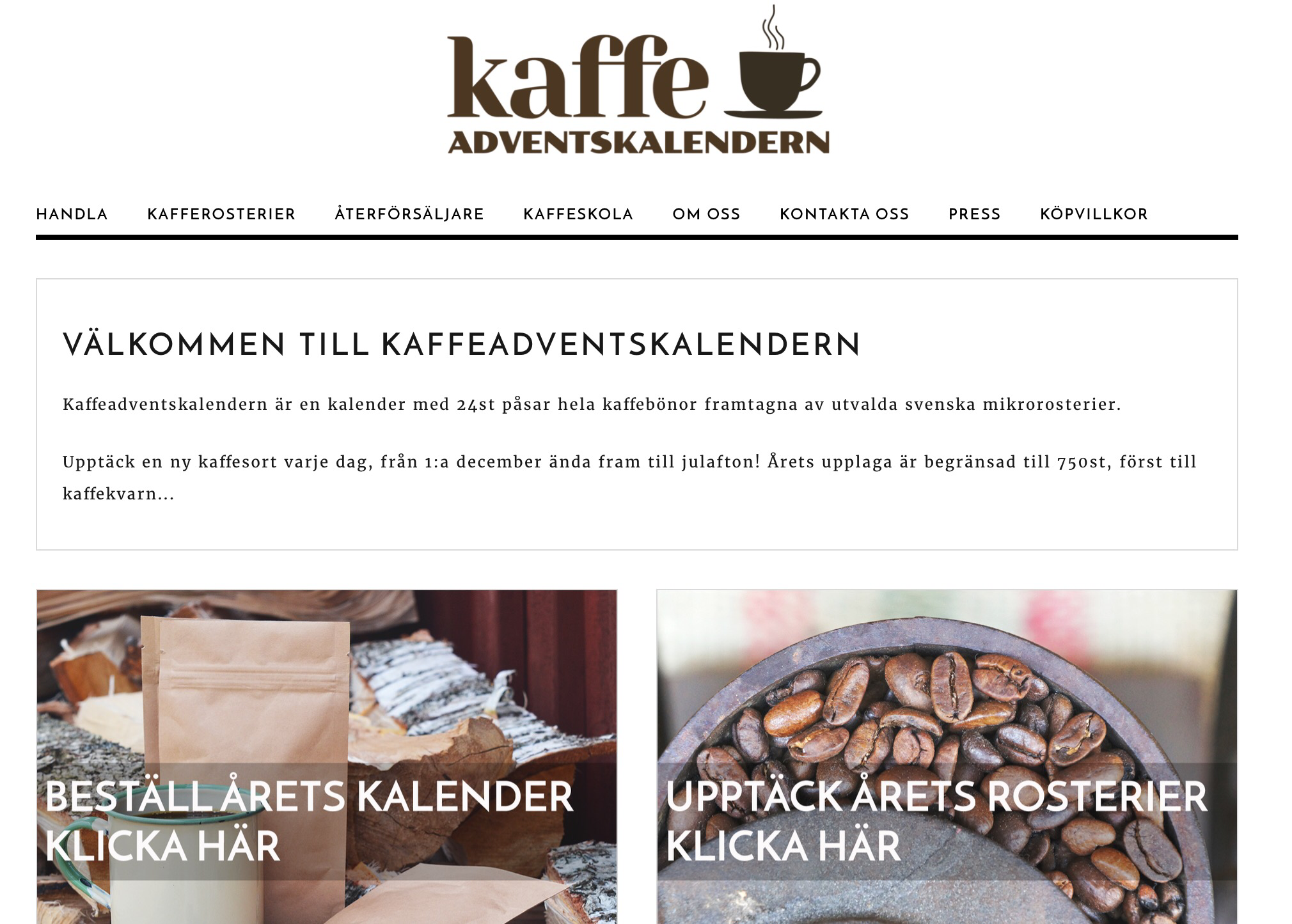Click the Klicka här text under rosterier
Screen dimensions: 1292x924
click(784, 845)
